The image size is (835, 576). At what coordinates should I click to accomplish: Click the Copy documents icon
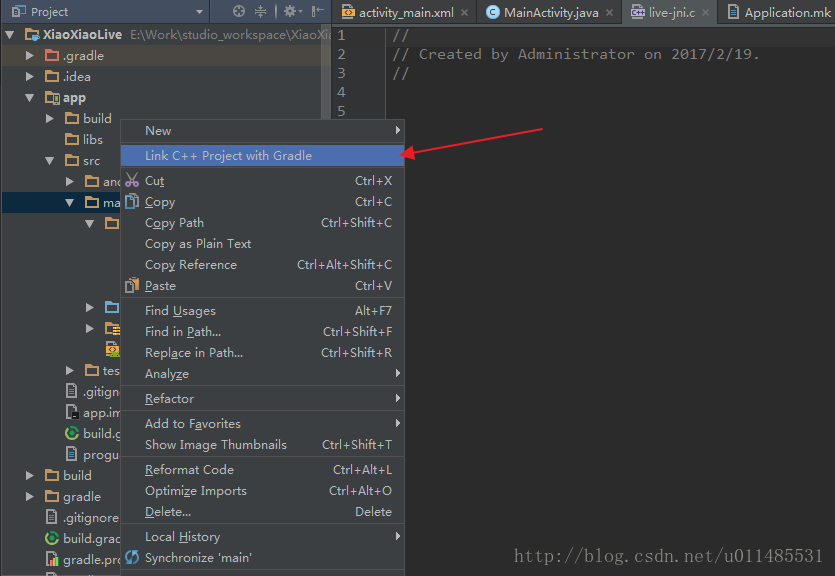pos(132,201)
